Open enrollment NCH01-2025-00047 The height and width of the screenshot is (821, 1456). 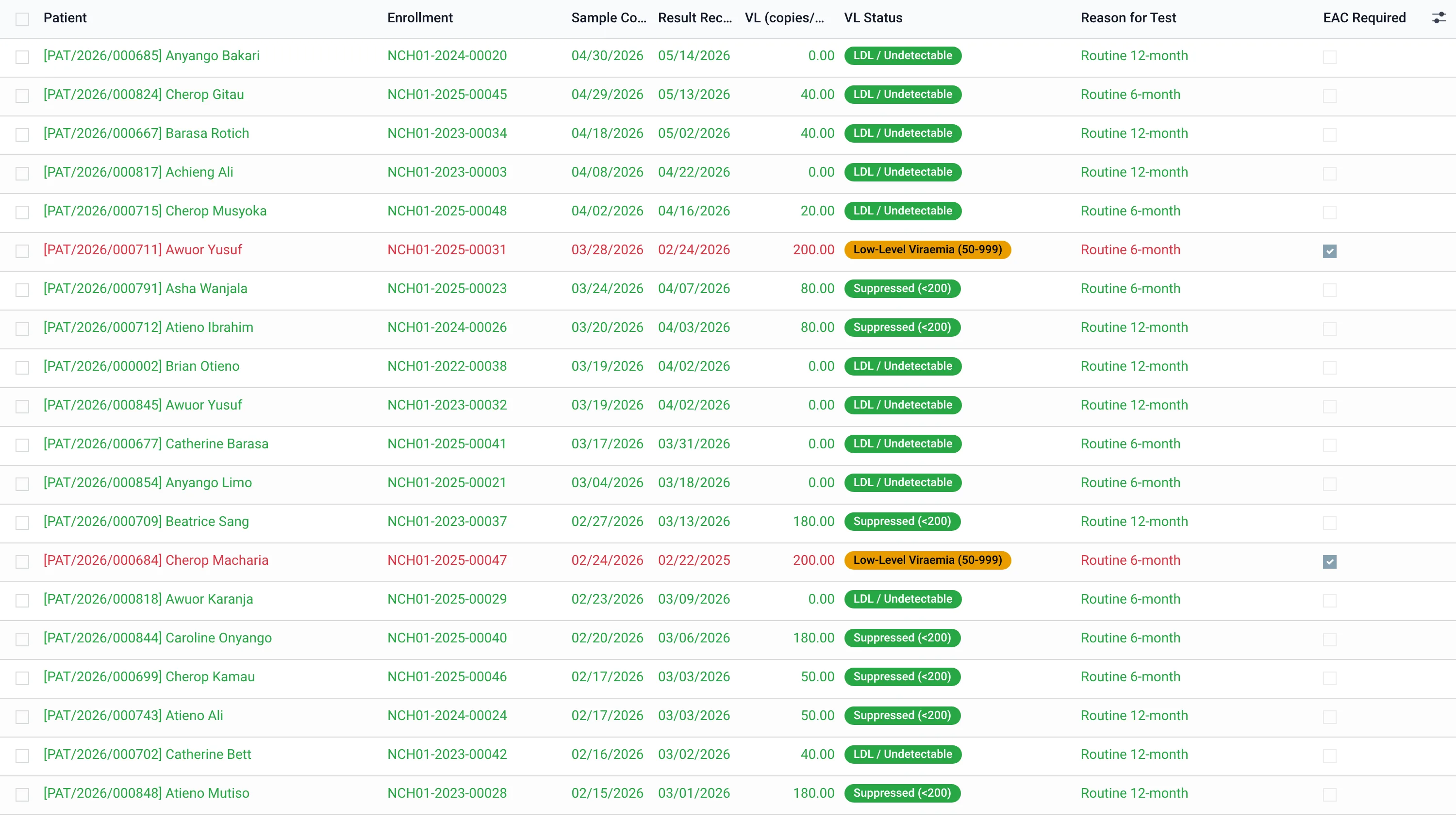[x=447, y=560]
